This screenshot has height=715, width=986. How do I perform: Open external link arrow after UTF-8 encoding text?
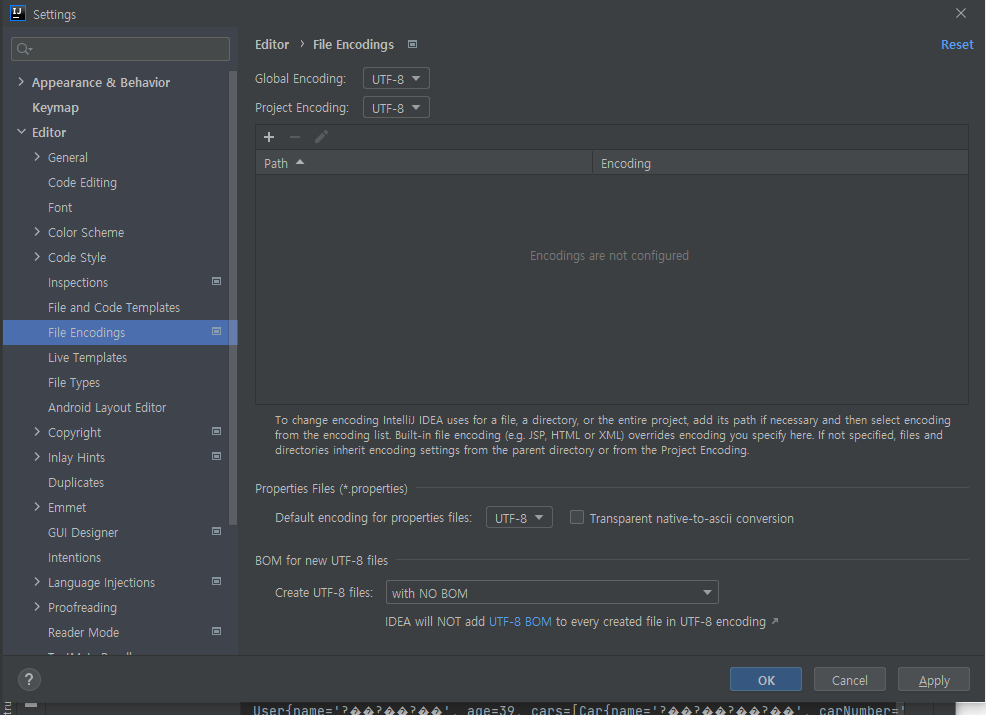(775, 621)
